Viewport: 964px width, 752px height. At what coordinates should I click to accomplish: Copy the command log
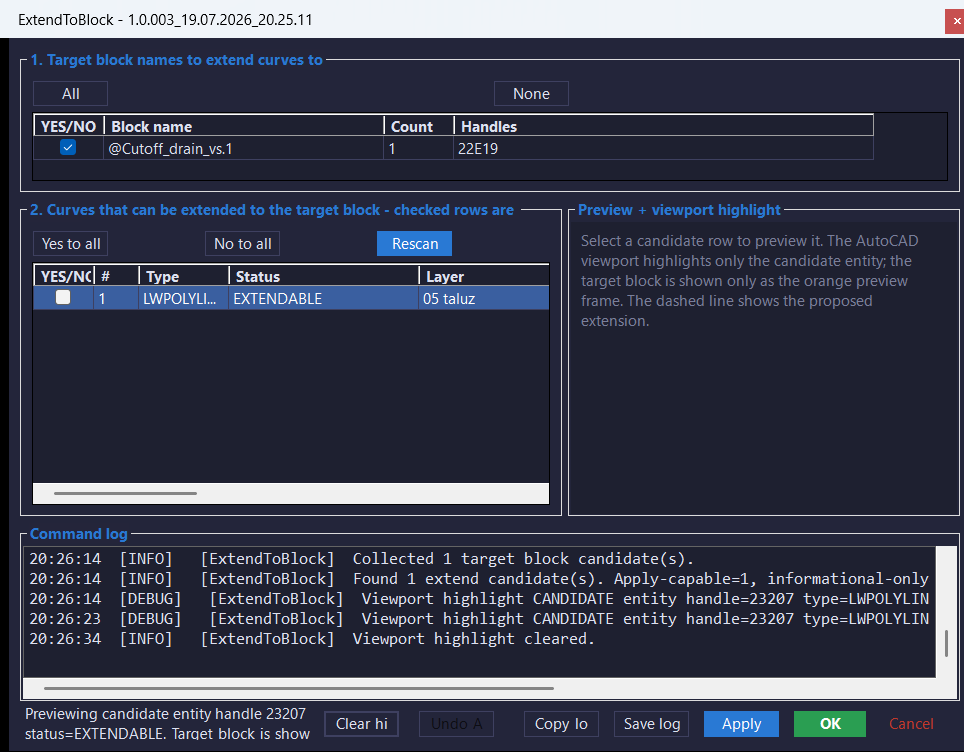pos(561,724)
